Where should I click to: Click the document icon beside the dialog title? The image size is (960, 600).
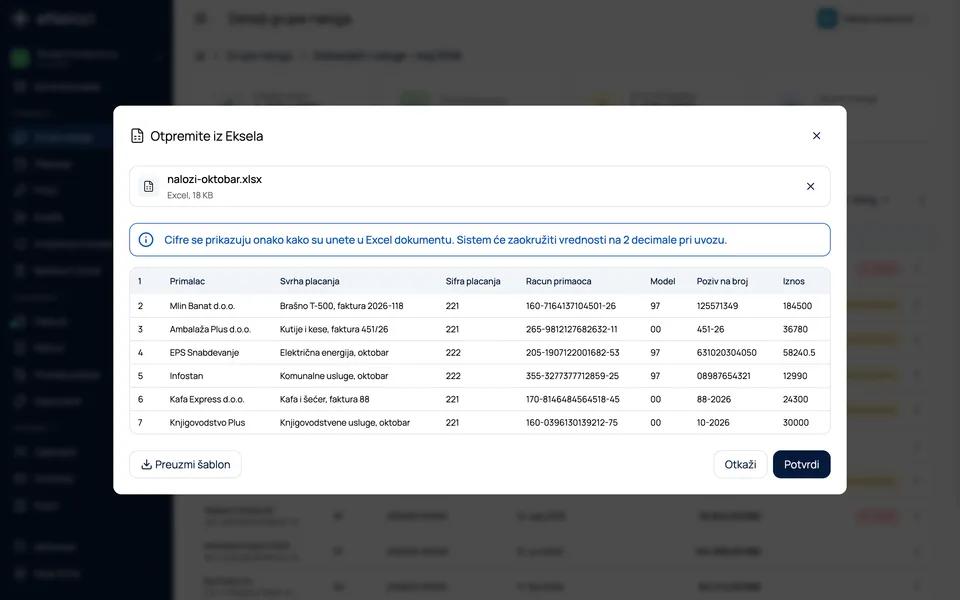click(x=137, y=136)
